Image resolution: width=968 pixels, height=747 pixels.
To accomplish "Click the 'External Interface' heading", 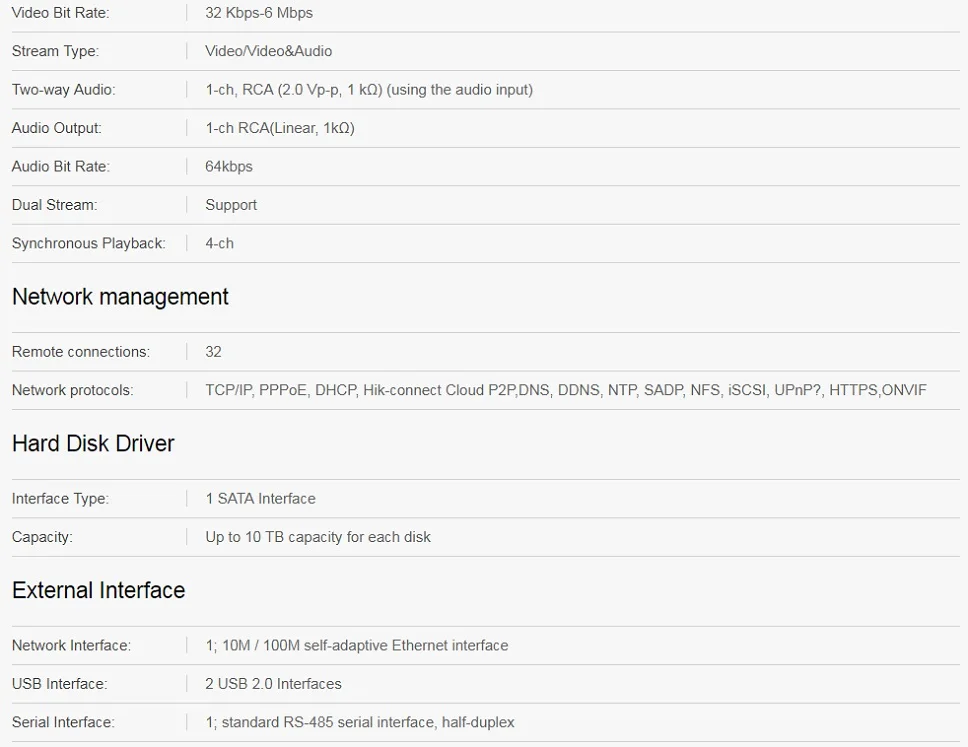I will pyautogui.click(x=99, y=590).
